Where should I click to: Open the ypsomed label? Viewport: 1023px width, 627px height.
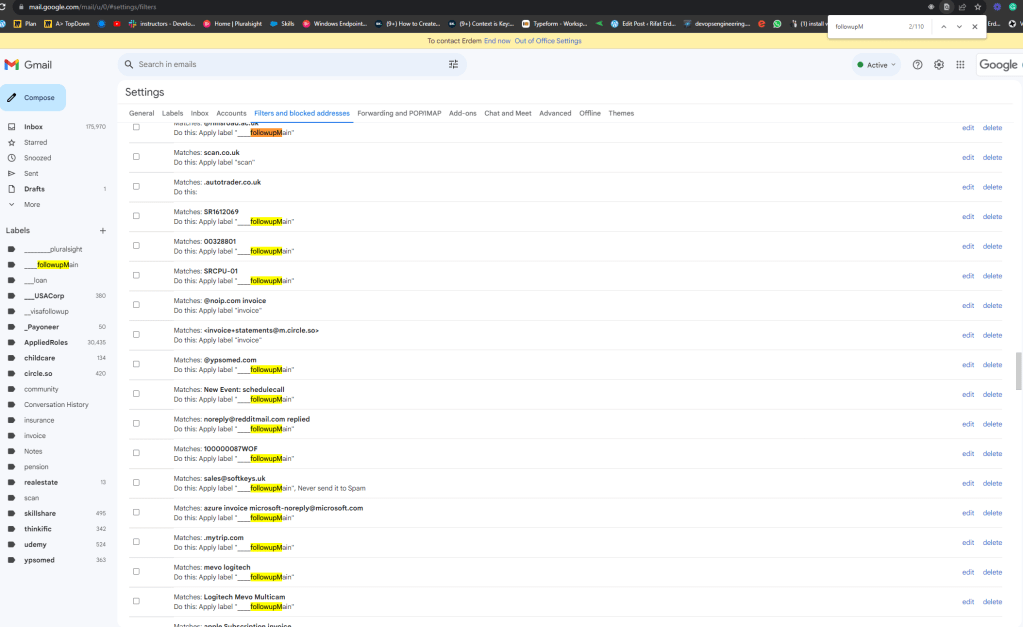[x=39, y=560]
